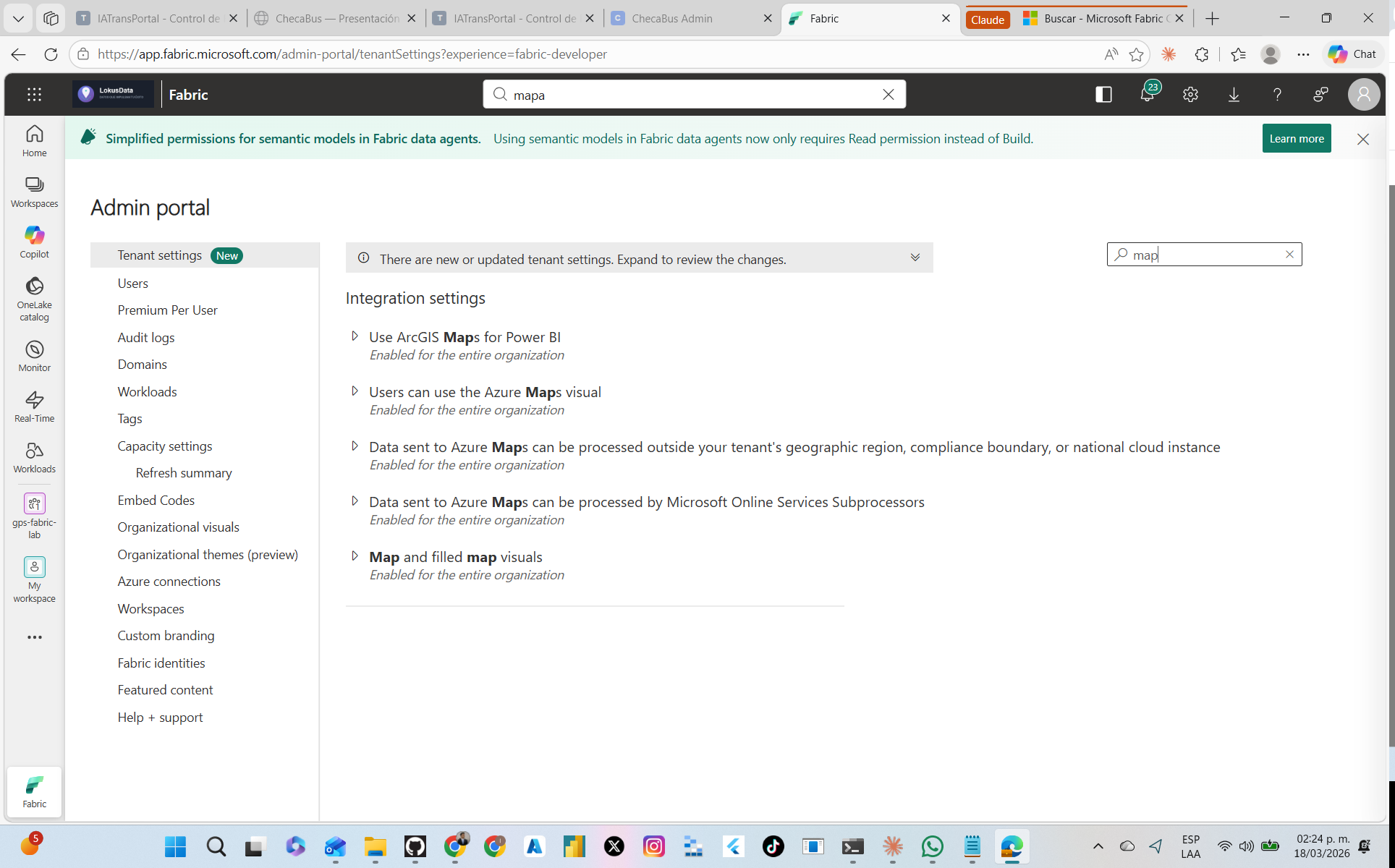Expand Users can use the Azure Maps visual
Image resolution: width=1395 pixels, height=868 pixels.
[355, 391]
